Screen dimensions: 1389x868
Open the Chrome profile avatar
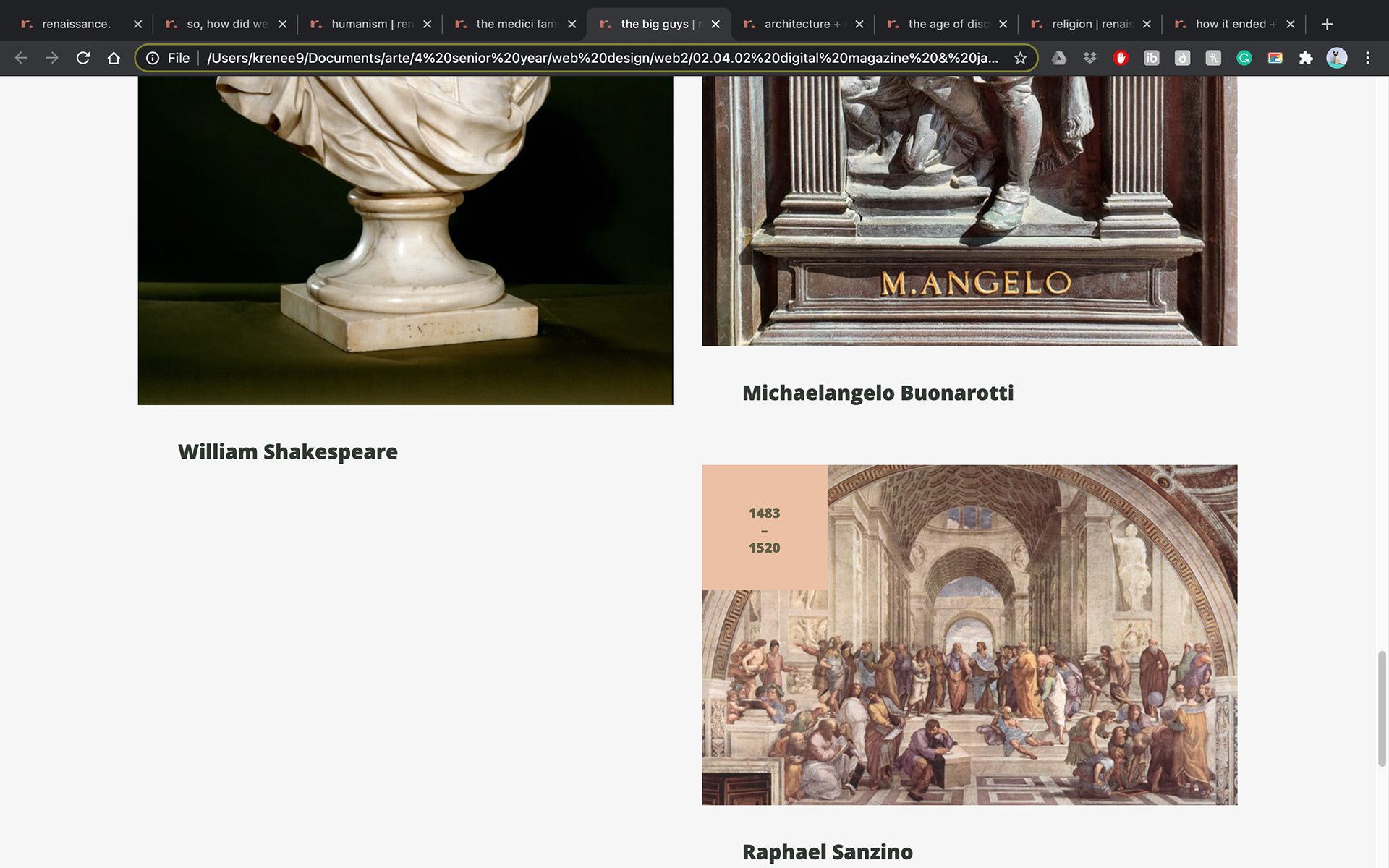coord(1337,58)
